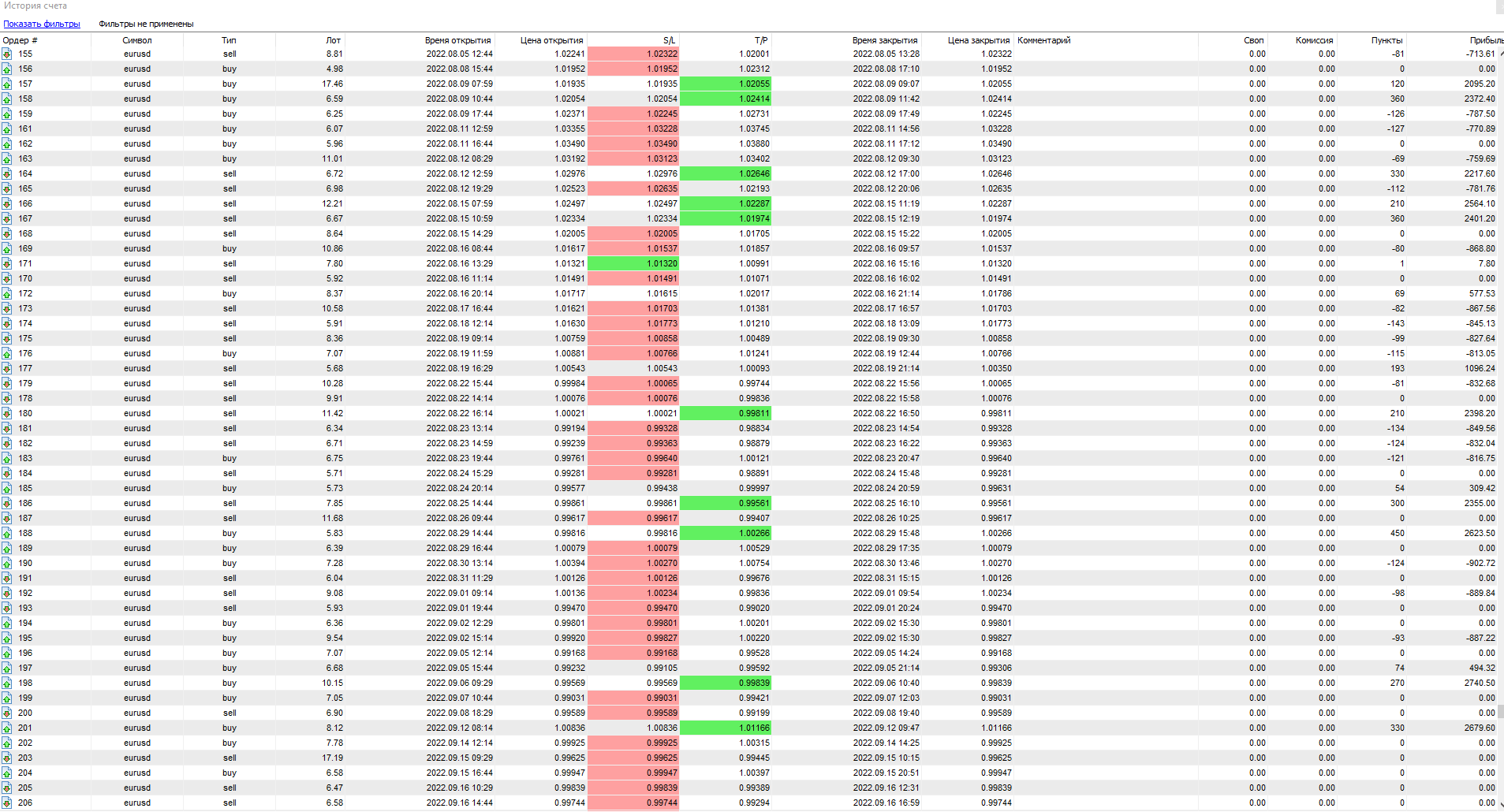Select the icon beside order 201

coord(7,728)
